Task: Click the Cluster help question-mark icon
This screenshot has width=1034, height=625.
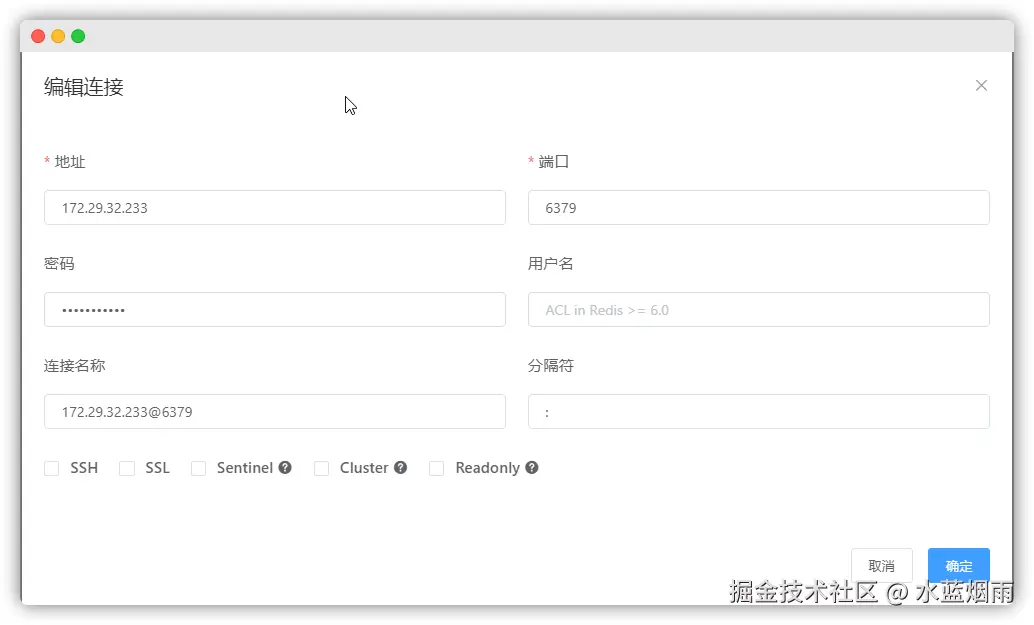Action: click(x=400, y=467)
